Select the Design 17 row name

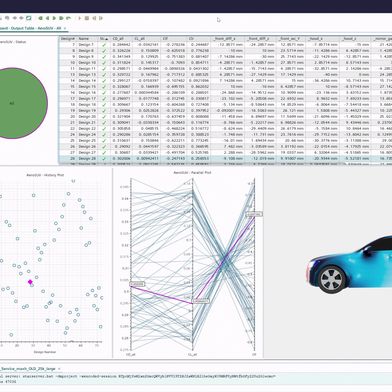click(87, 99)
